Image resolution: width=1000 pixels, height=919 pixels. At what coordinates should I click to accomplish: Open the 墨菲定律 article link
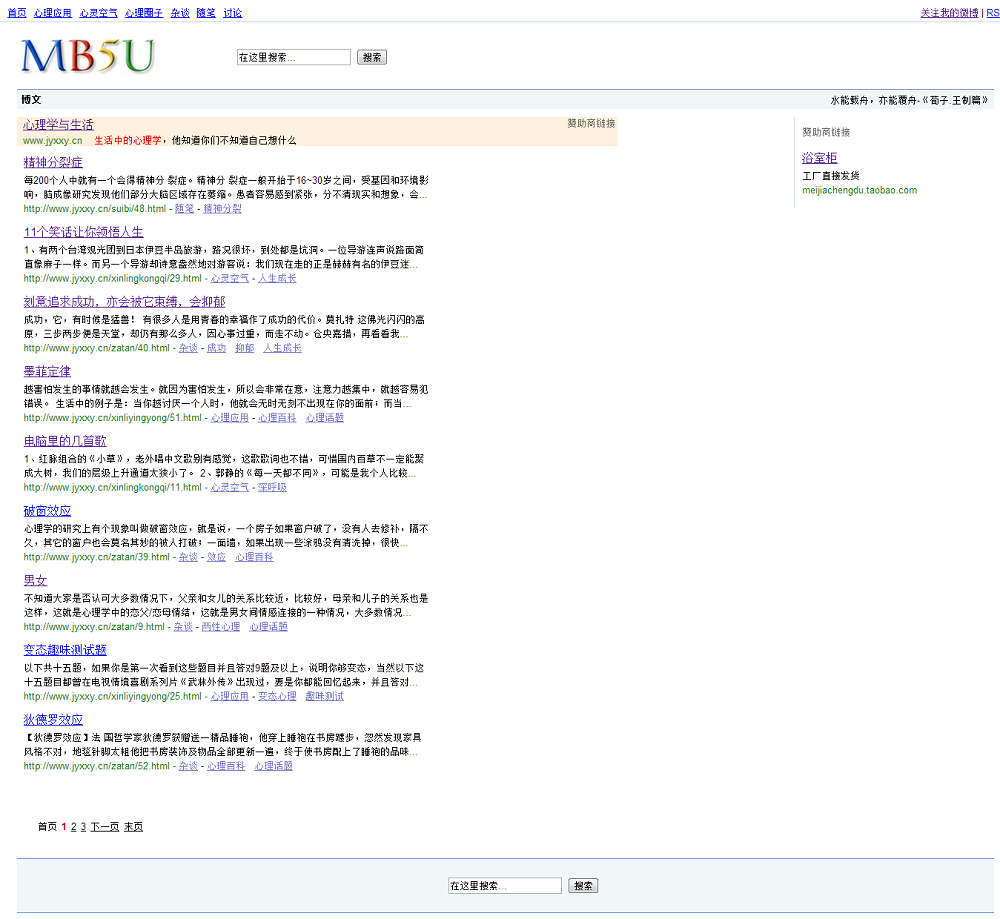(x=47, y=371)
